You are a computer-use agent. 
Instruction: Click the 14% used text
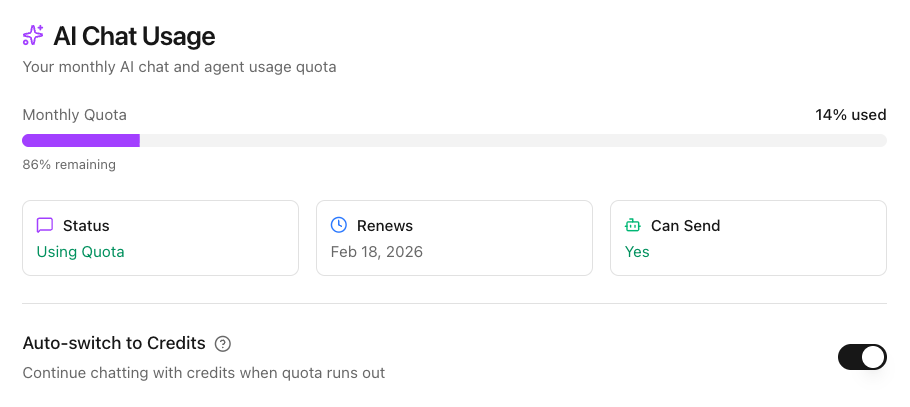pyautogui.click(x=850, y=115)
